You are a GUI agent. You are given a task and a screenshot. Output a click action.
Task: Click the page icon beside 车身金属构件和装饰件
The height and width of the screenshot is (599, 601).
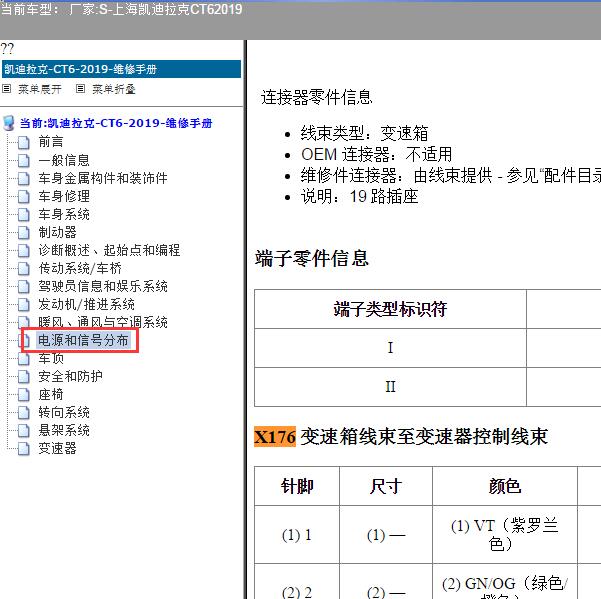click(x=24, y=178)
